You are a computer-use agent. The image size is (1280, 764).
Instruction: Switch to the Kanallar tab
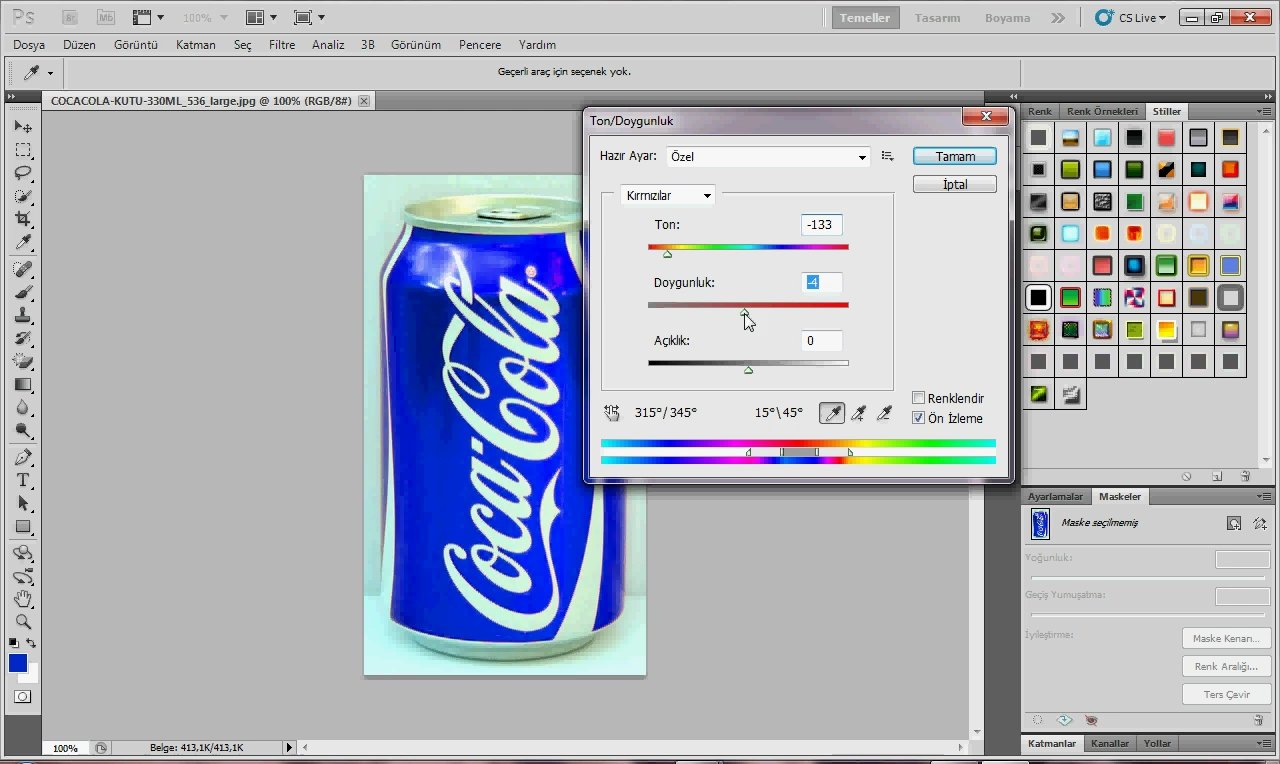tap(1109, 743)
